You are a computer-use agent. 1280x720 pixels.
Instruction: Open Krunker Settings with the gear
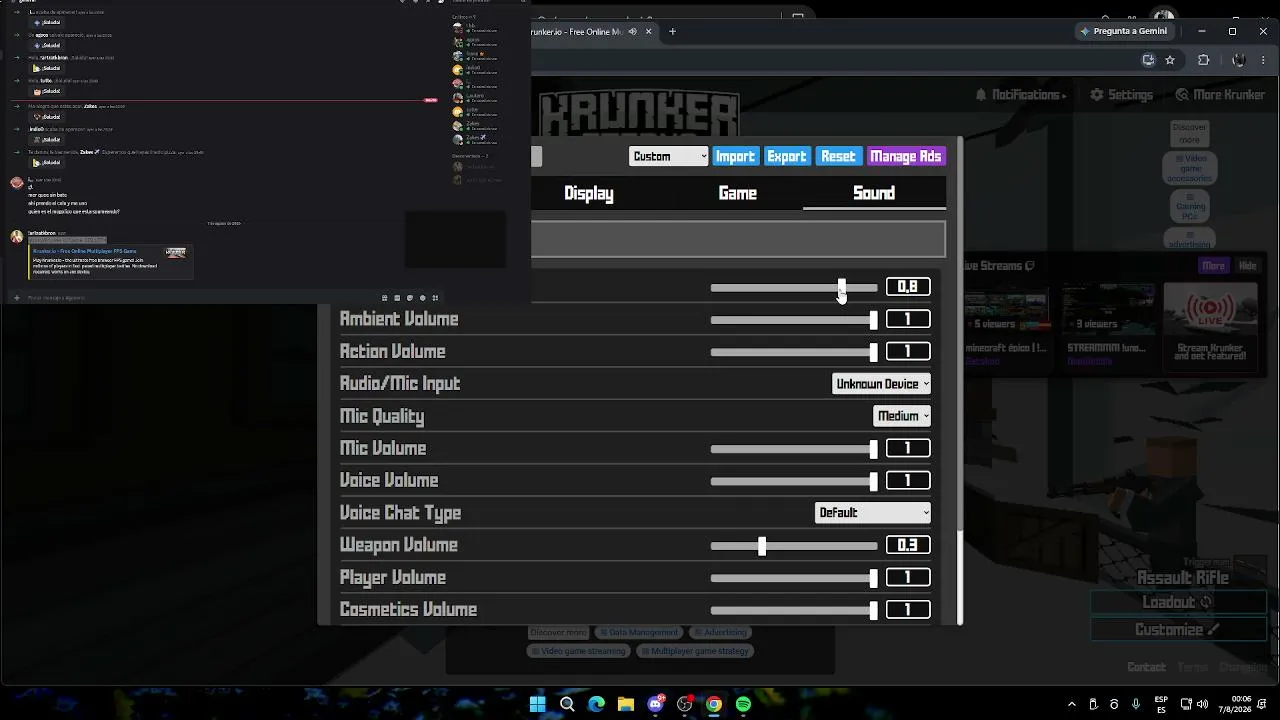coord(1121,95)
